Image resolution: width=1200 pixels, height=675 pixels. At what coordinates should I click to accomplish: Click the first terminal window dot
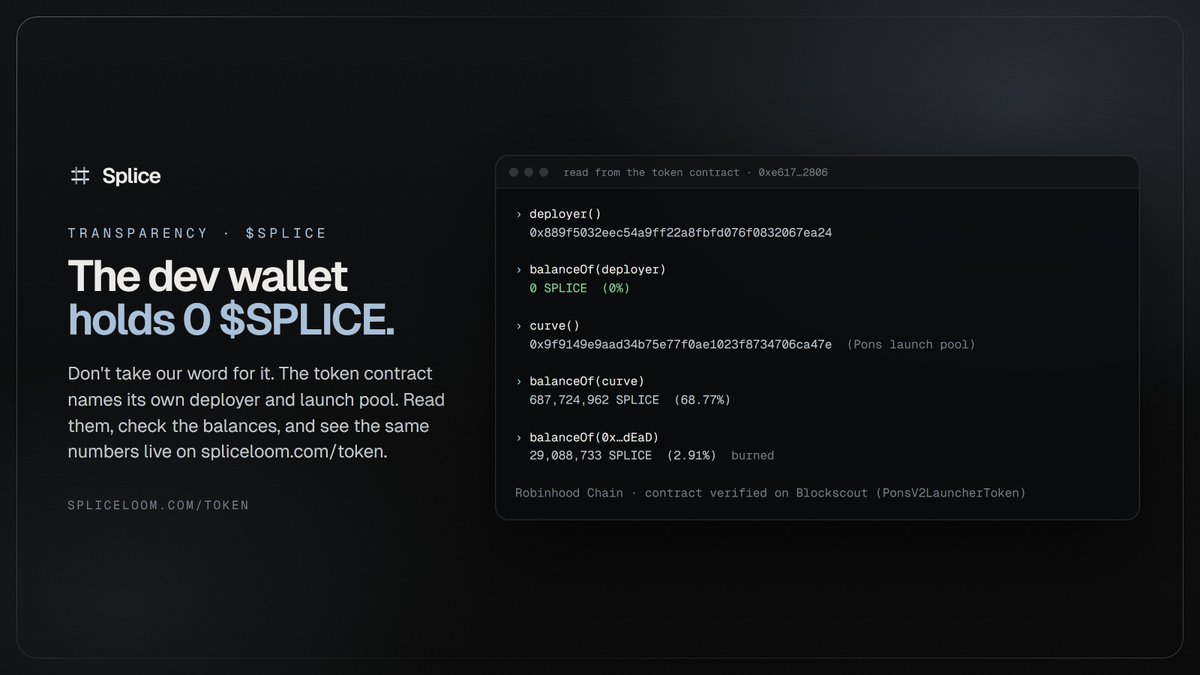514,172
